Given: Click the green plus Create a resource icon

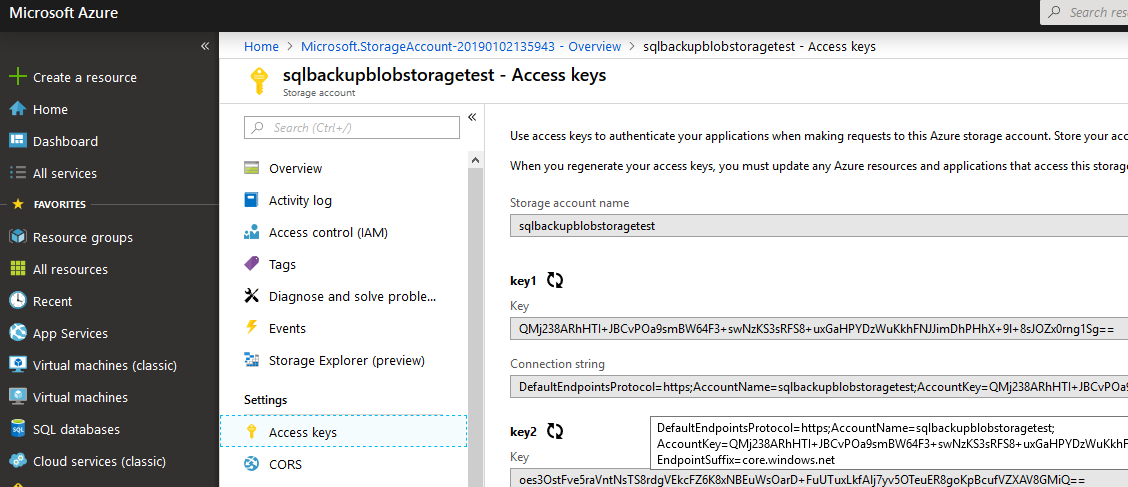Looking at the screenshot, I should tap(17, 77).
